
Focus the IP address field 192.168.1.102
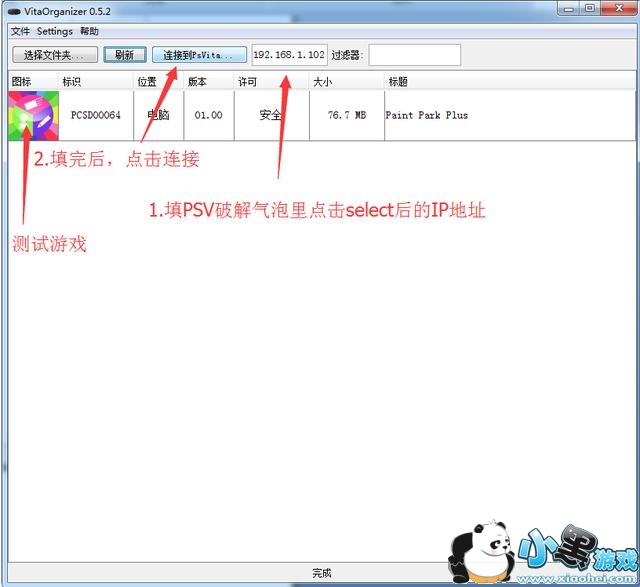tap(289, 55)
